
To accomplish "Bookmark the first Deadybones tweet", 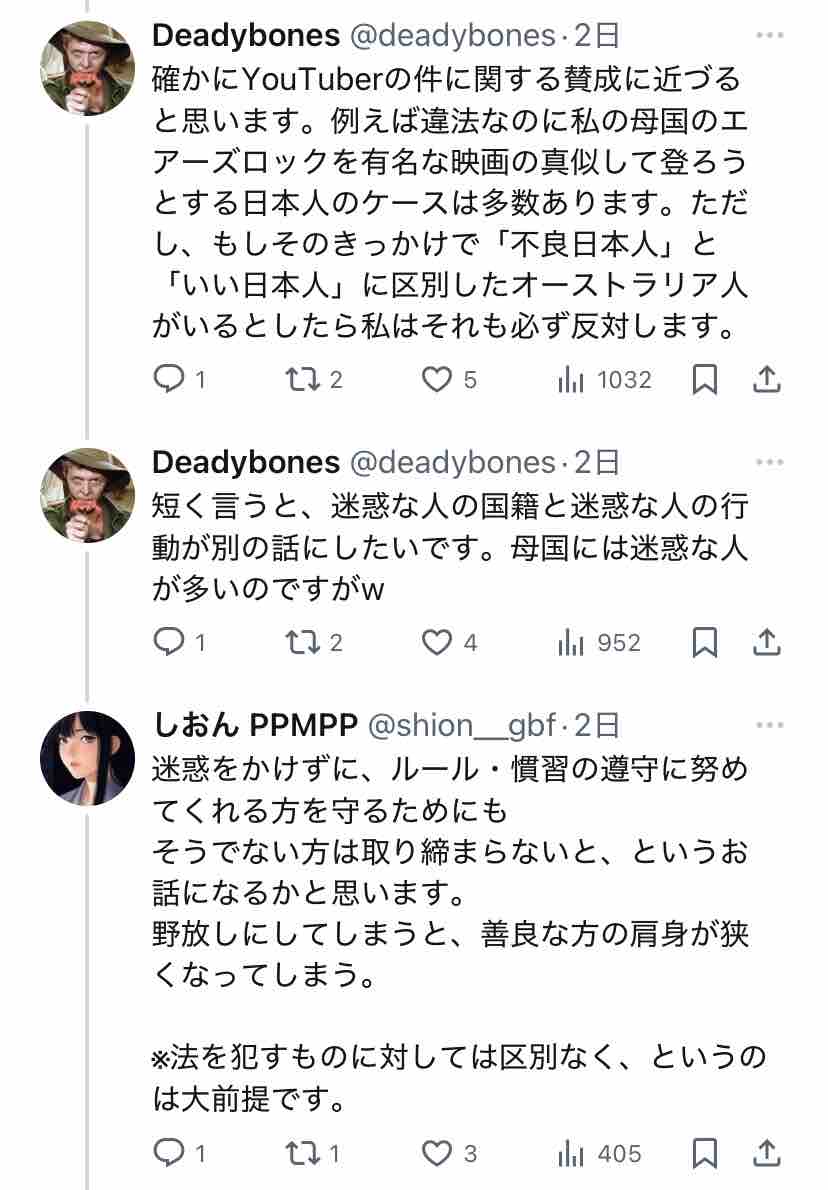I will point(705,380).
